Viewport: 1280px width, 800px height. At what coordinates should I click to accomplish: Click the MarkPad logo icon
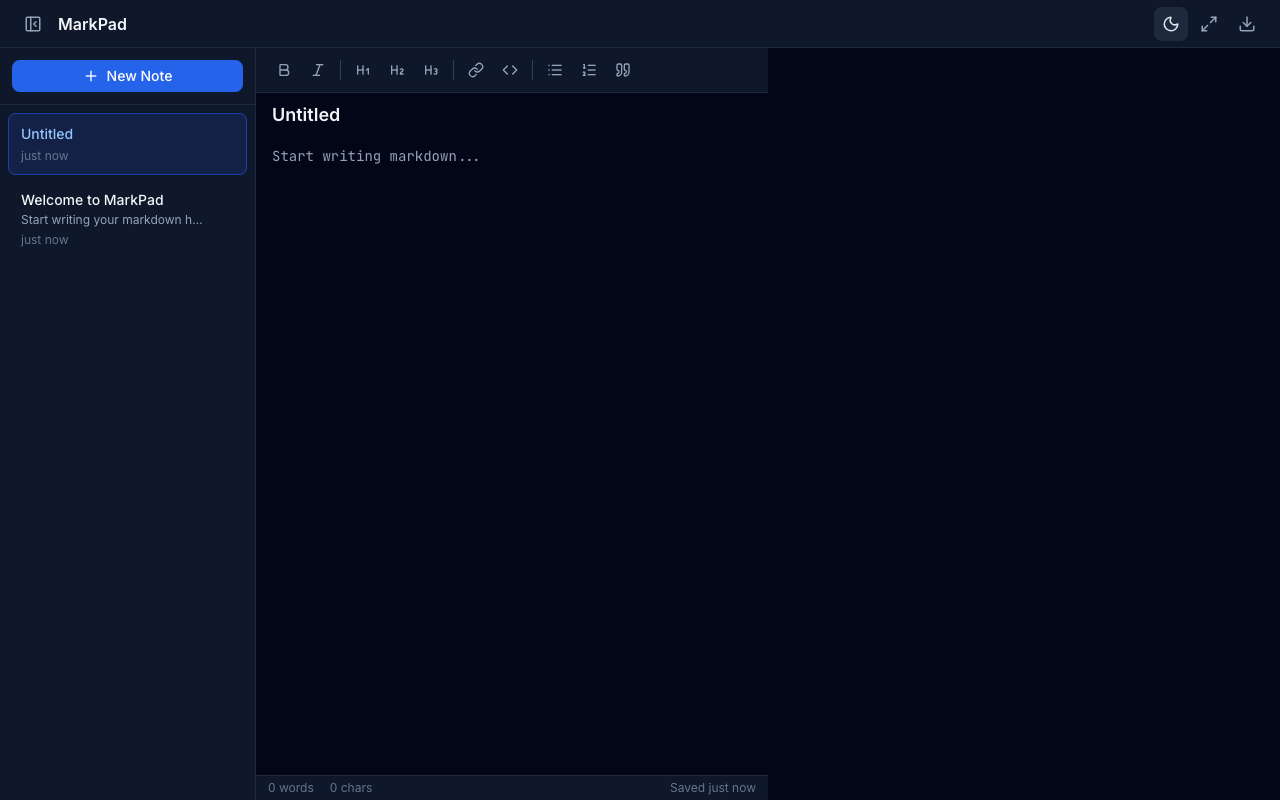pyautogui.click(x=33, y=23)
